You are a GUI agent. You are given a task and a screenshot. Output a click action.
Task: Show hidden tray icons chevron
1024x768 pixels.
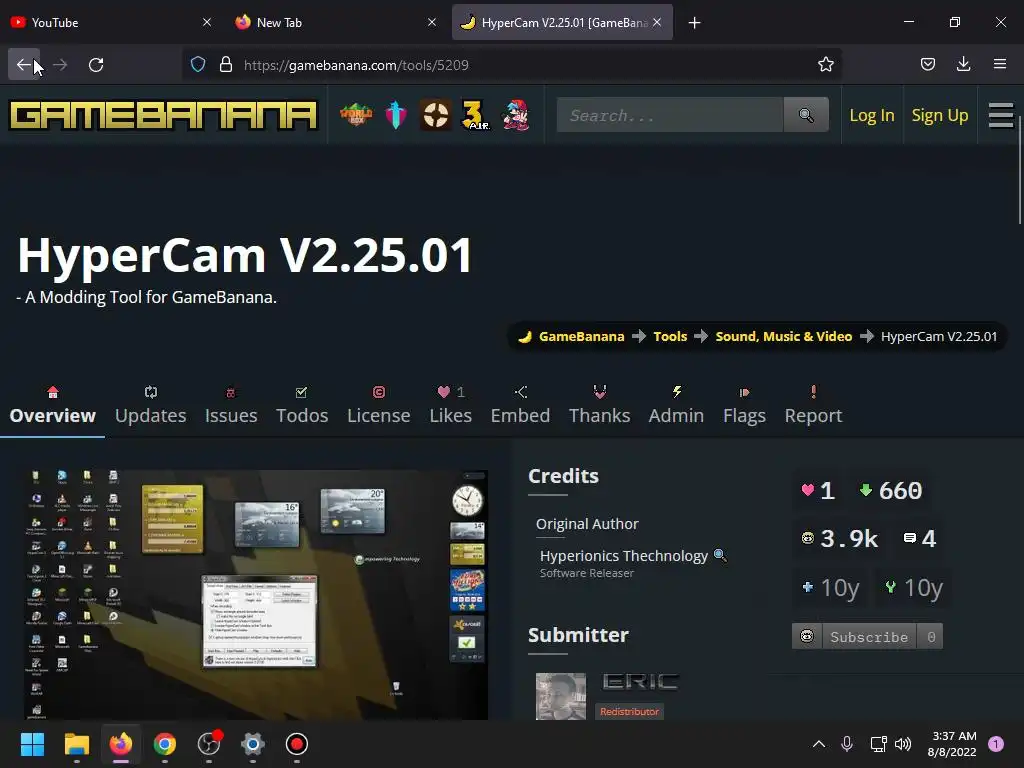818,744
